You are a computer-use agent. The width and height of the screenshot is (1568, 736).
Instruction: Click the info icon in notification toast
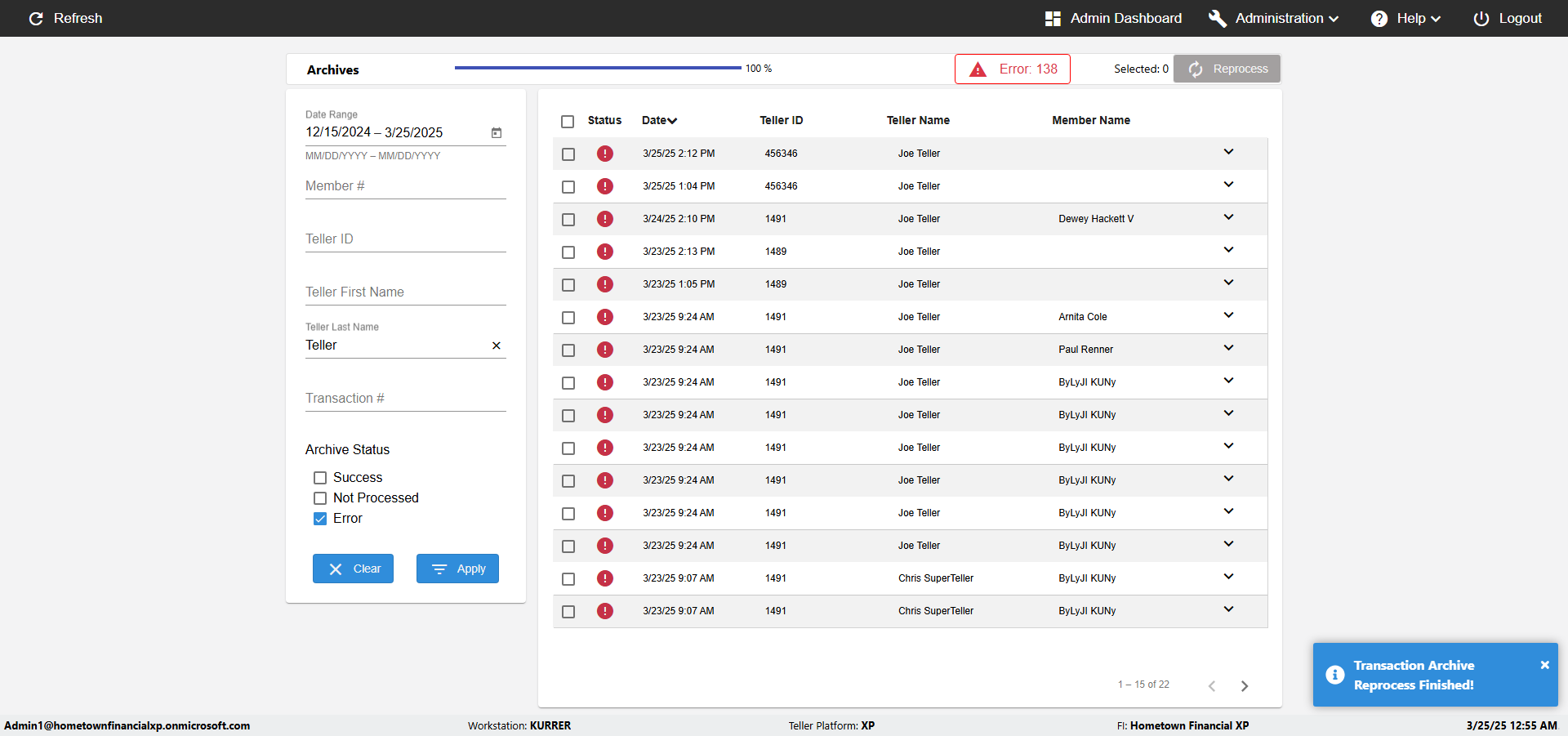tap(1335, 675)
